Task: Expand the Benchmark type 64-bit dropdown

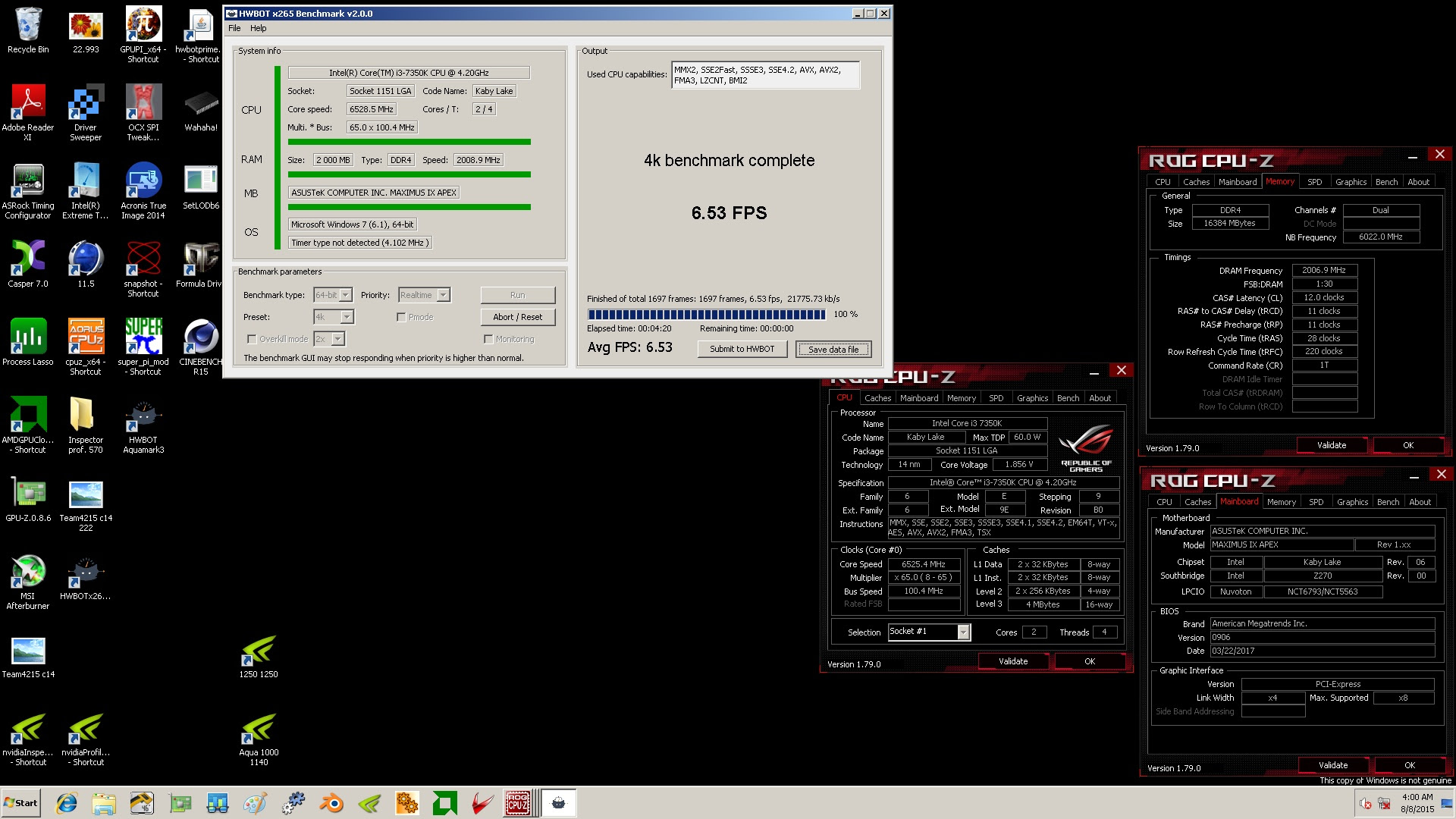Action: (346, 295)
